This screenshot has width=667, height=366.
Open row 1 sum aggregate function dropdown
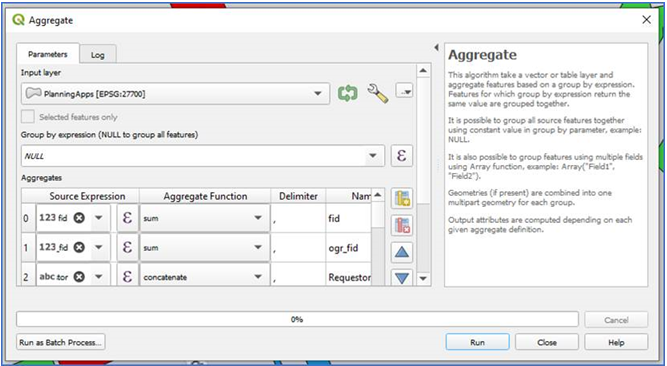click(205, 247)
